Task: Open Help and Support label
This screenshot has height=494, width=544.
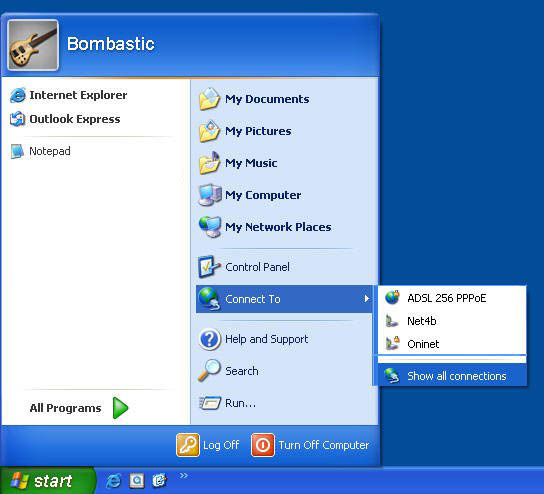Action: (266, 339)
